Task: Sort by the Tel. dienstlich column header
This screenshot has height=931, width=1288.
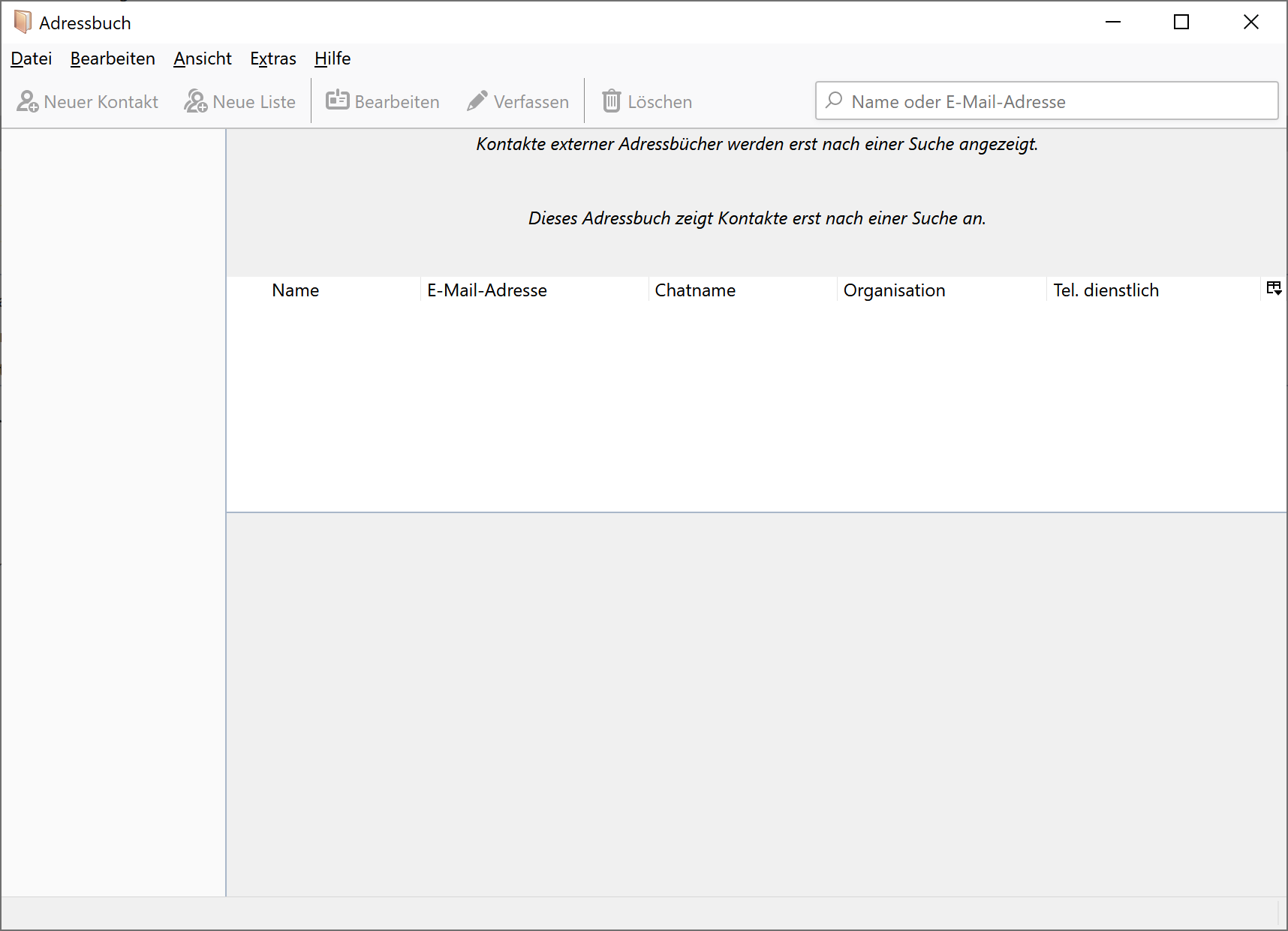Action: coord(1154,290)
